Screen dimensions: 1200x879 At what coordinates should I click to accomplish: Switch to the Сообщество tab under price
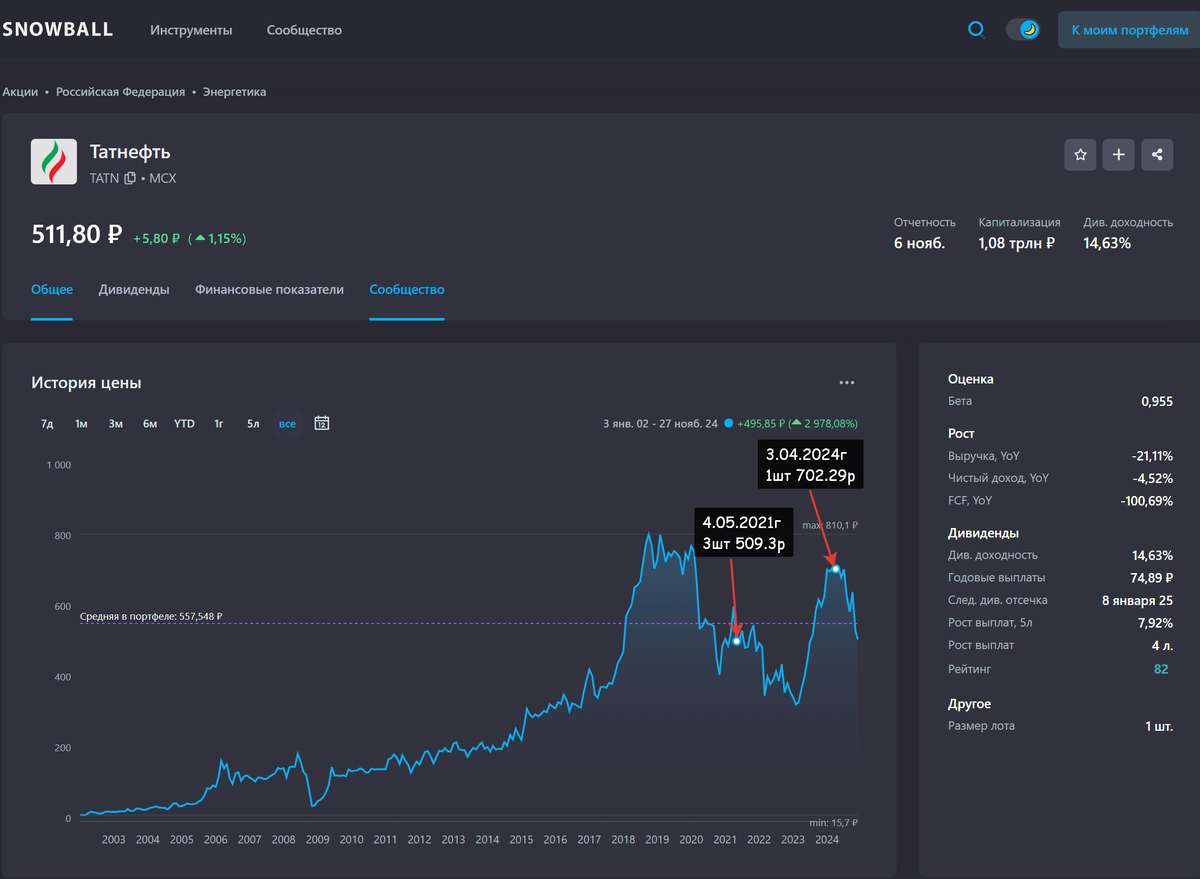pyautogui.click(x=407, y=289)
